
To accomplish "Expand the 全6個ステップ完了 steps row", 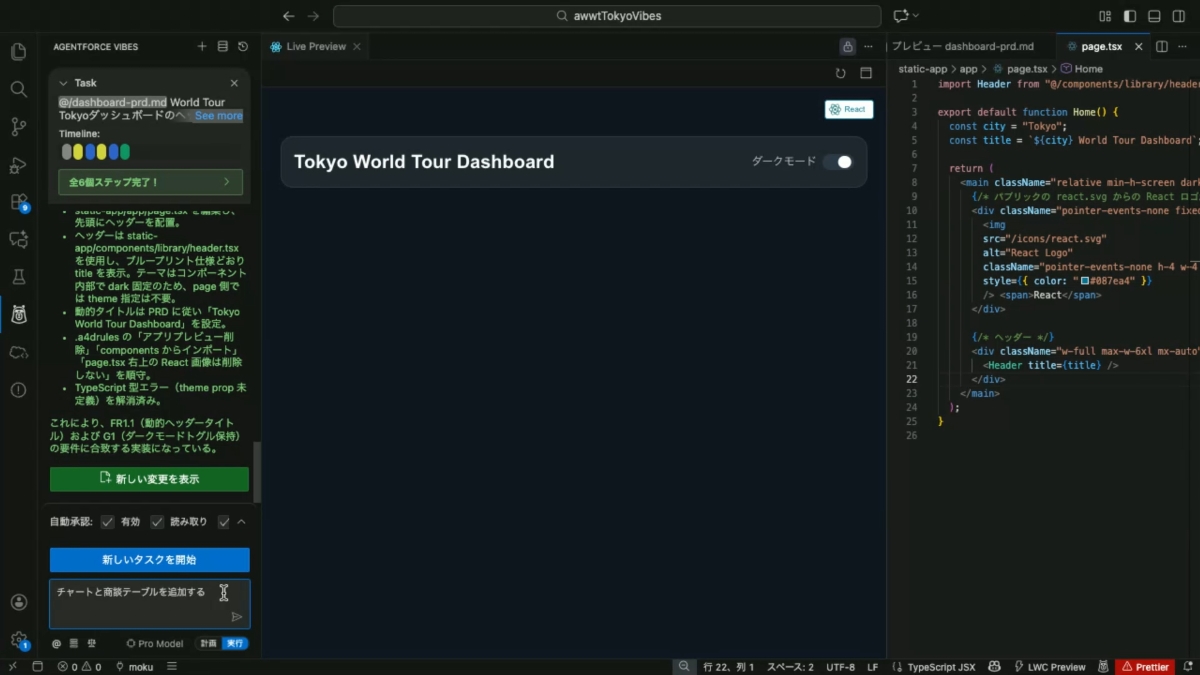I will point(150,182).
